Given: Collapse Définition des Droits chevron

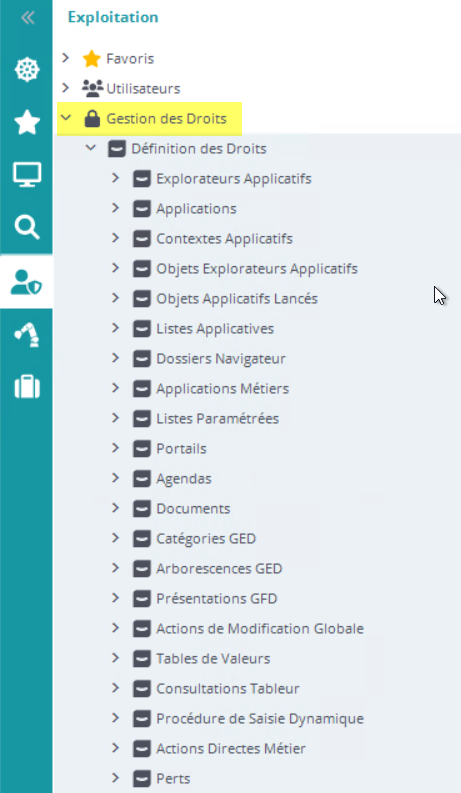Looking at the screenshot, I should [90, 148].
